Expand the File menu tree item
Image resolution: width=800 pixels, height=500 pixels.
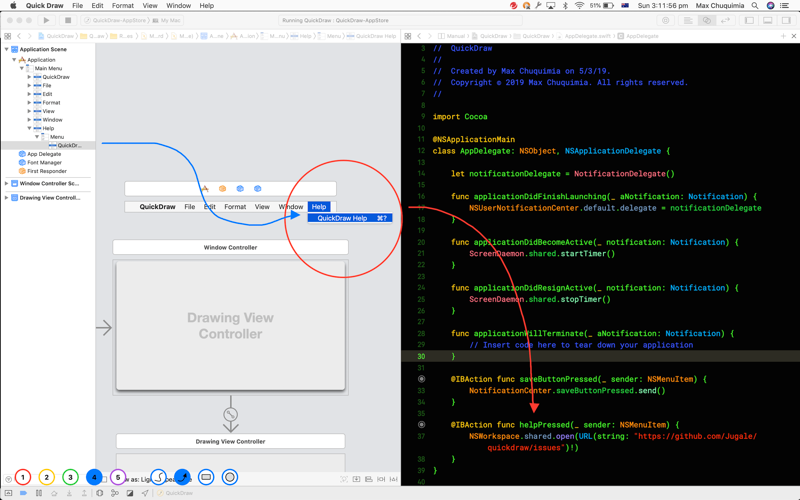click(29, 86)
